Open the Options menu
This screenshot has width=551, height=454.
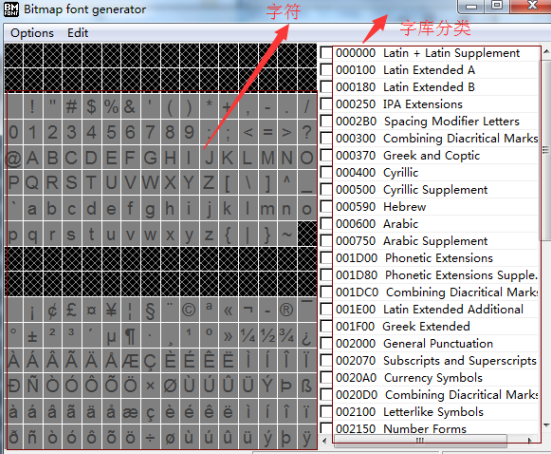[32, 33]
